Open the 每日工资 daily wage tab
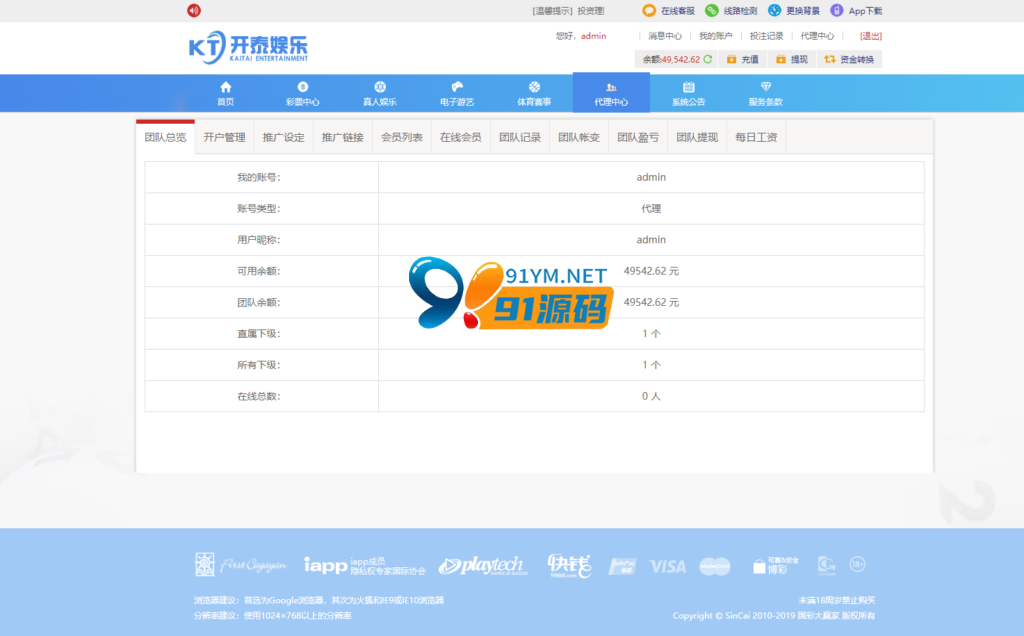Screen dimensions: 1024x636 [756, 138]
